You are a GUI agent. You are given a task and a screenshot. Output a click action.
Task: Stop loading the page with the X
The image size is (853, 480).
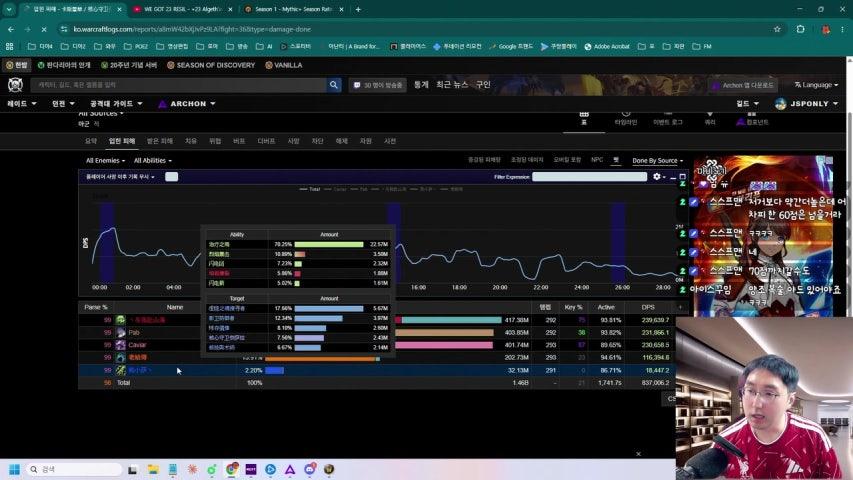pyautogui.click(x=44, y=29)
